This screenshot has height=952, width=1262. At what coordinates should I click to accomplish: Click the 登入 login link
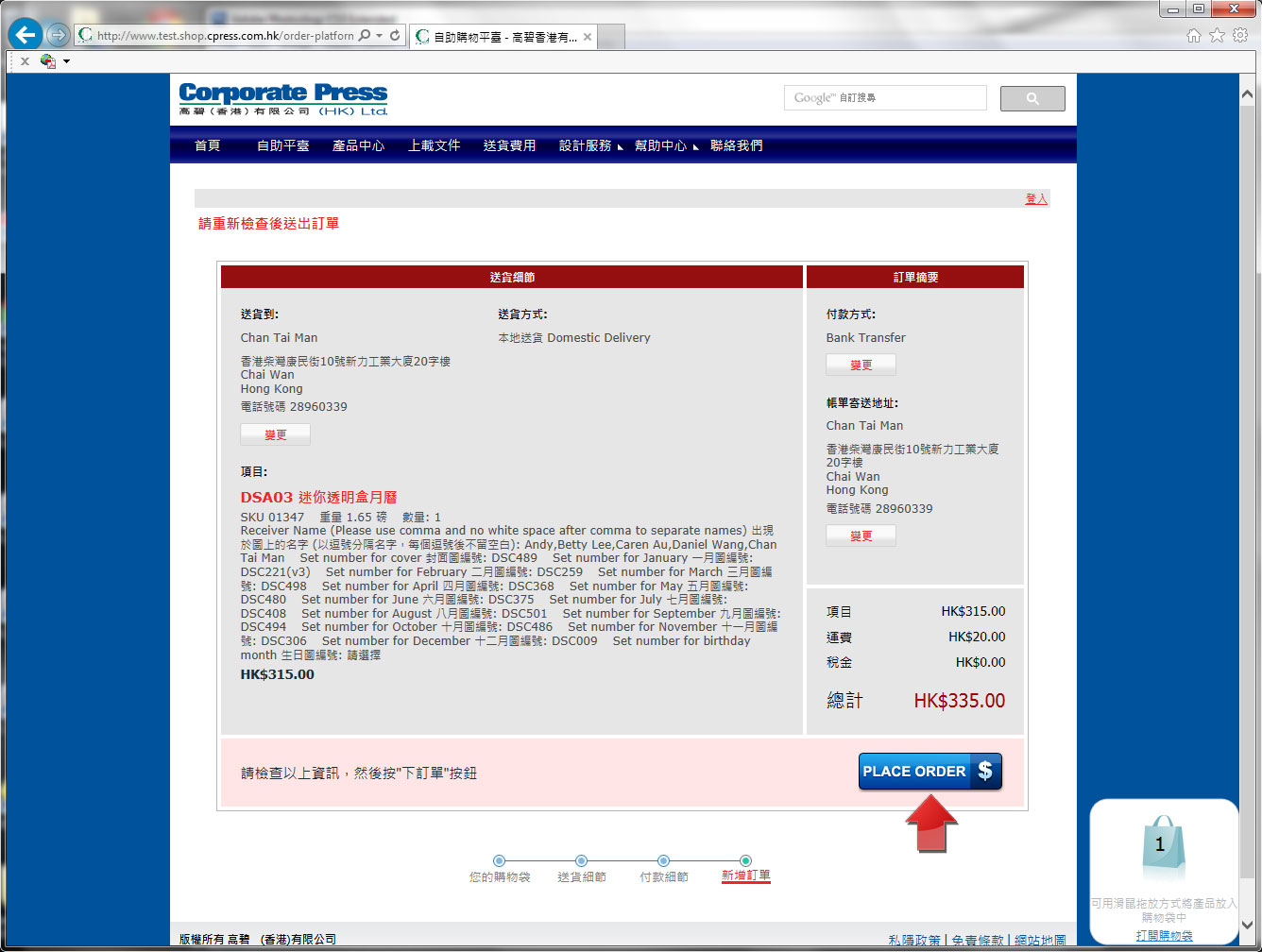point(1036,198)
